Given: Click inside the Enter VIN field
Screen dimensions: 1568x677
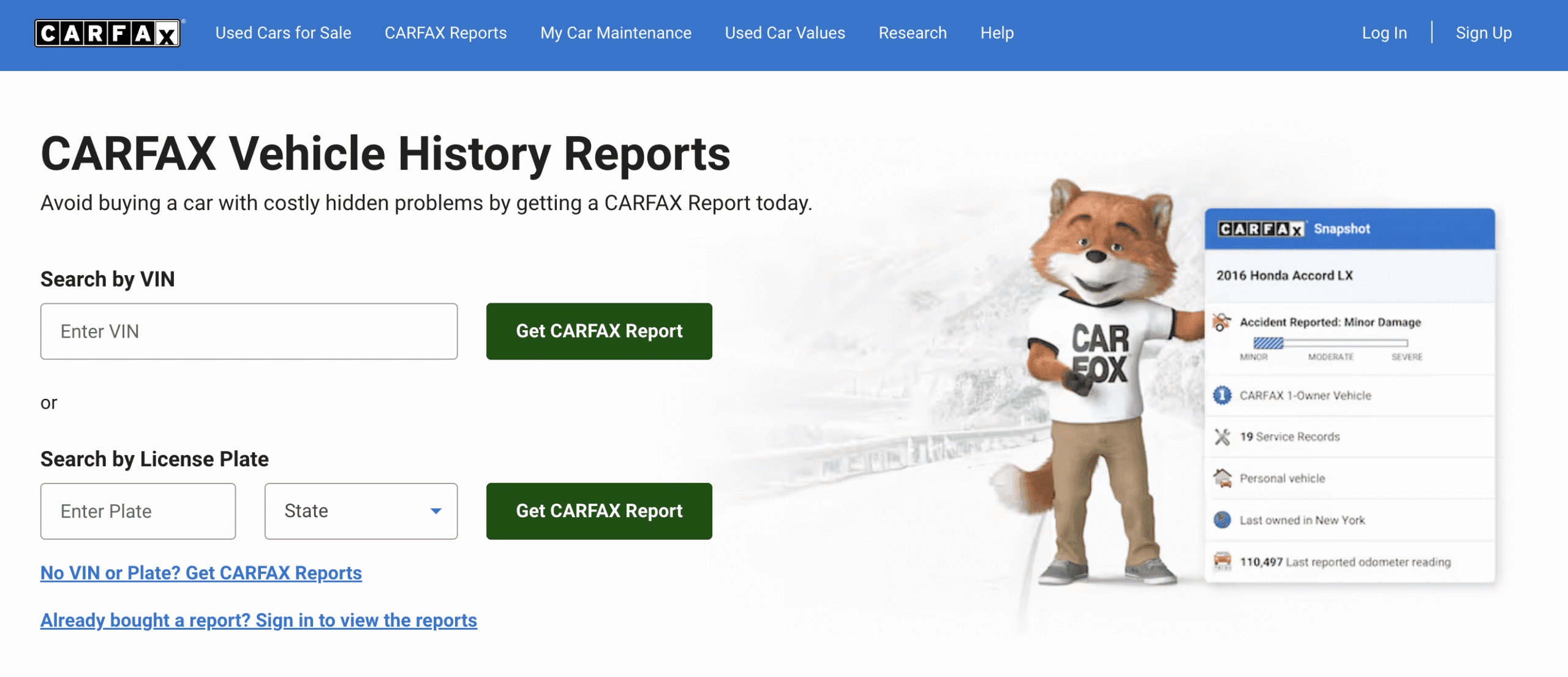Looking at the screenshot, I should (248, 331).
